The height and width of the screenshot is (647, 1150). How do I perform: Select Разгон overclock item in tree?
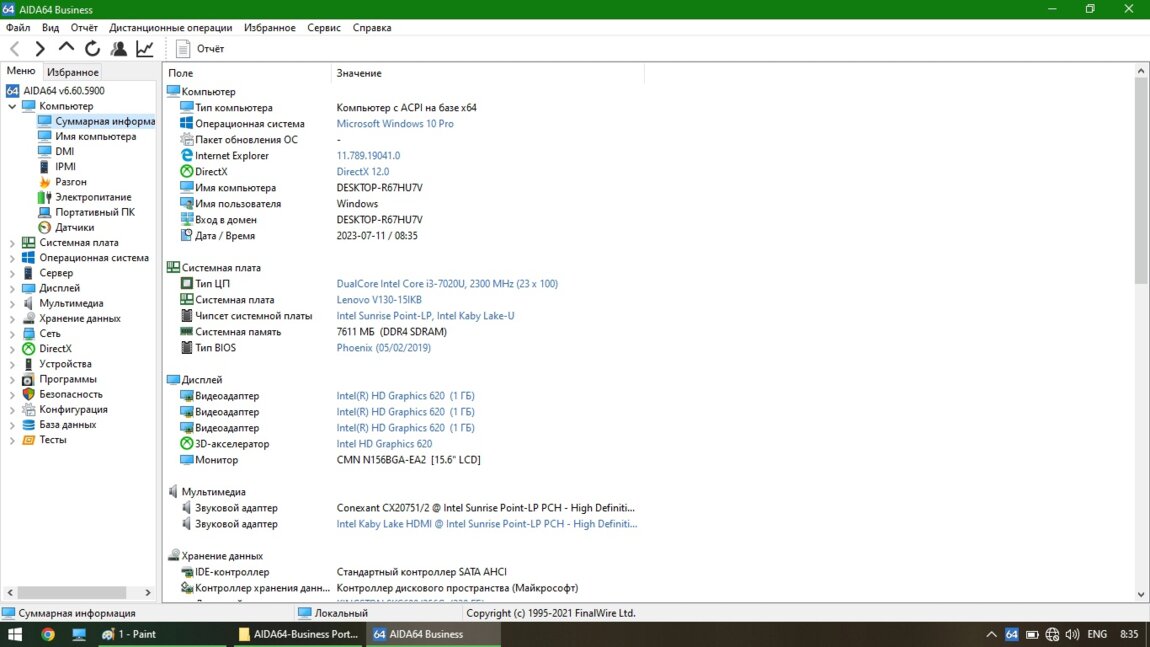point(70,182)
